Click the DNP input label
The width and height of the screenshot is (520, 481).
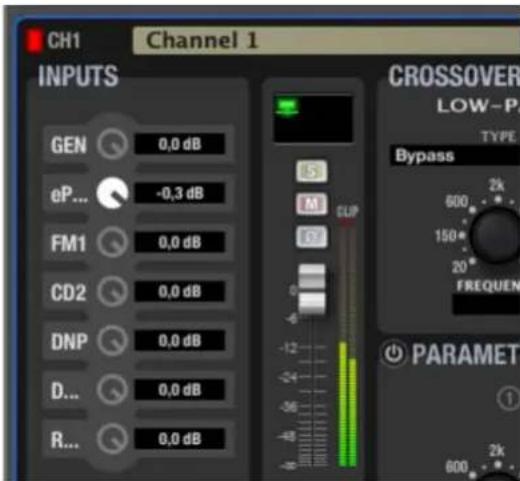click(69, 341)
